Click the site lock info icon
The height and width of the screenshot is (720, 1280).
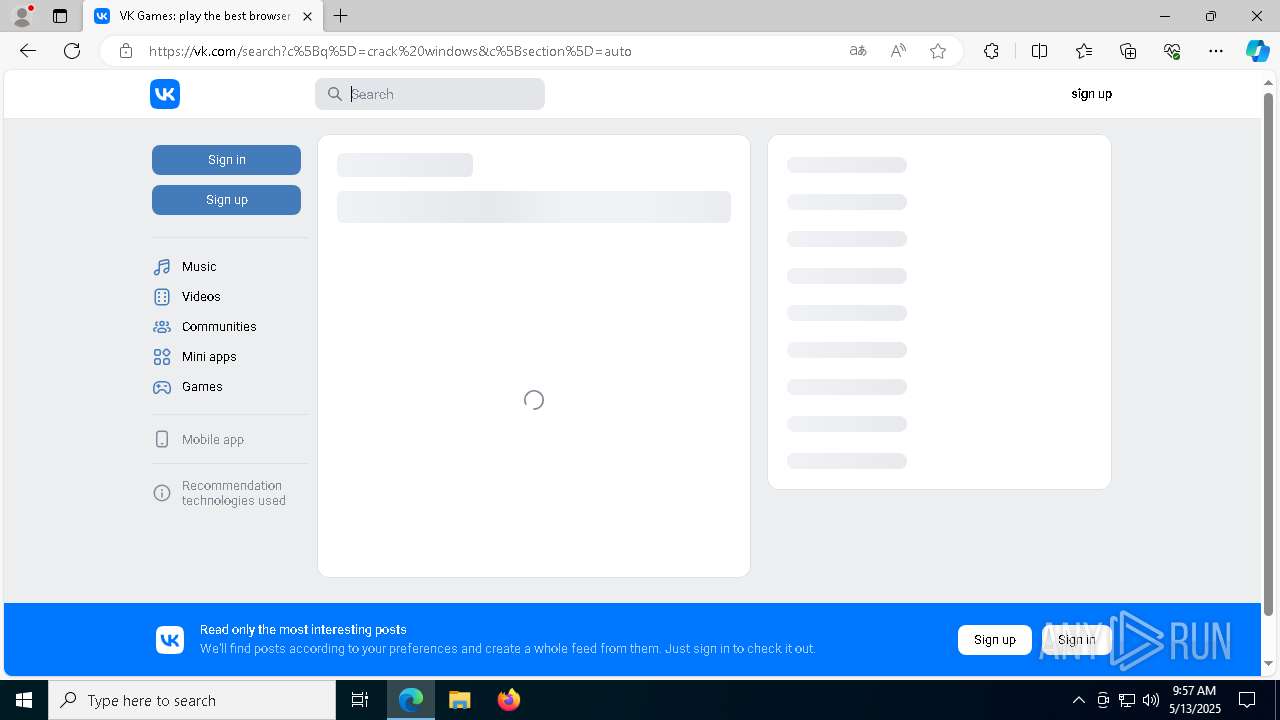[x=126, y=51]
